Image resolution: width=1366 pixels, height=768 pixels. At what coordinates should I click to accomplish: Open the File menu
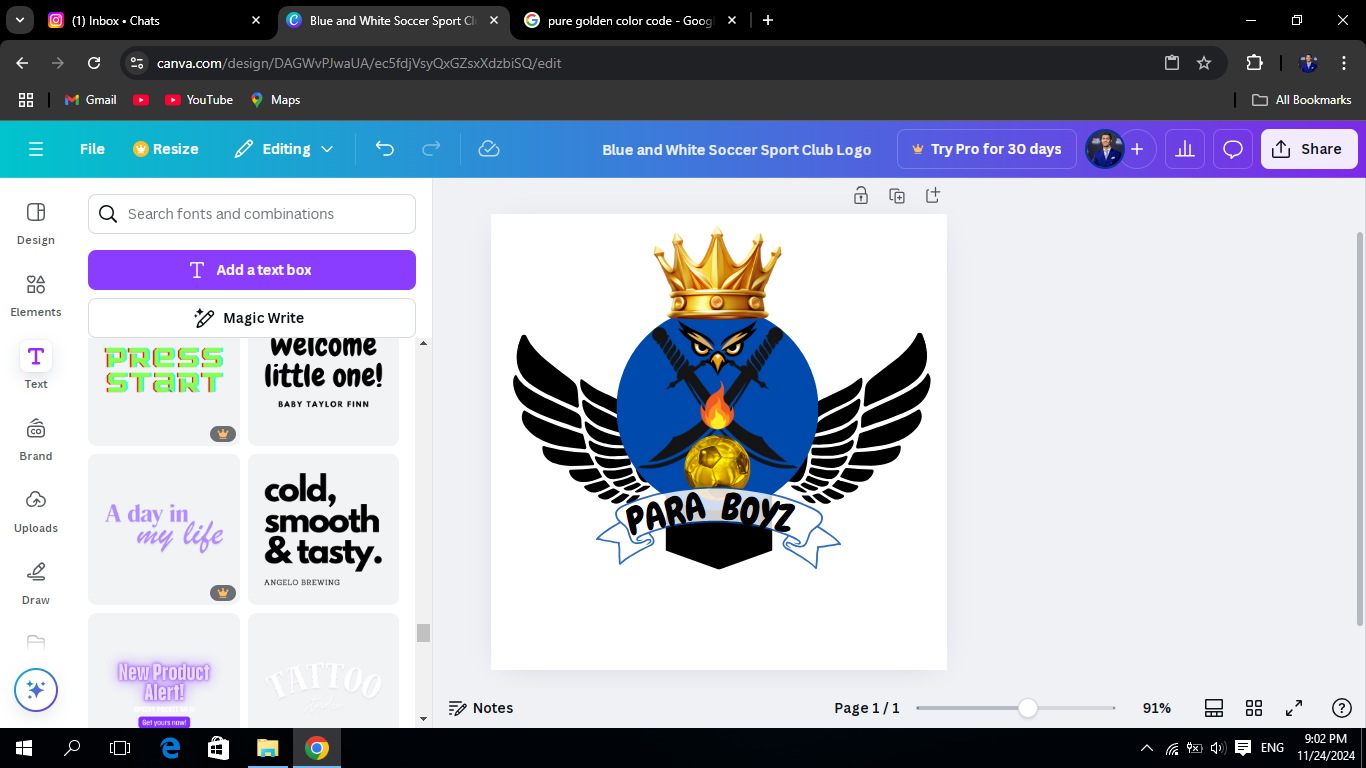pyautogui.click(x=92, y=149)
